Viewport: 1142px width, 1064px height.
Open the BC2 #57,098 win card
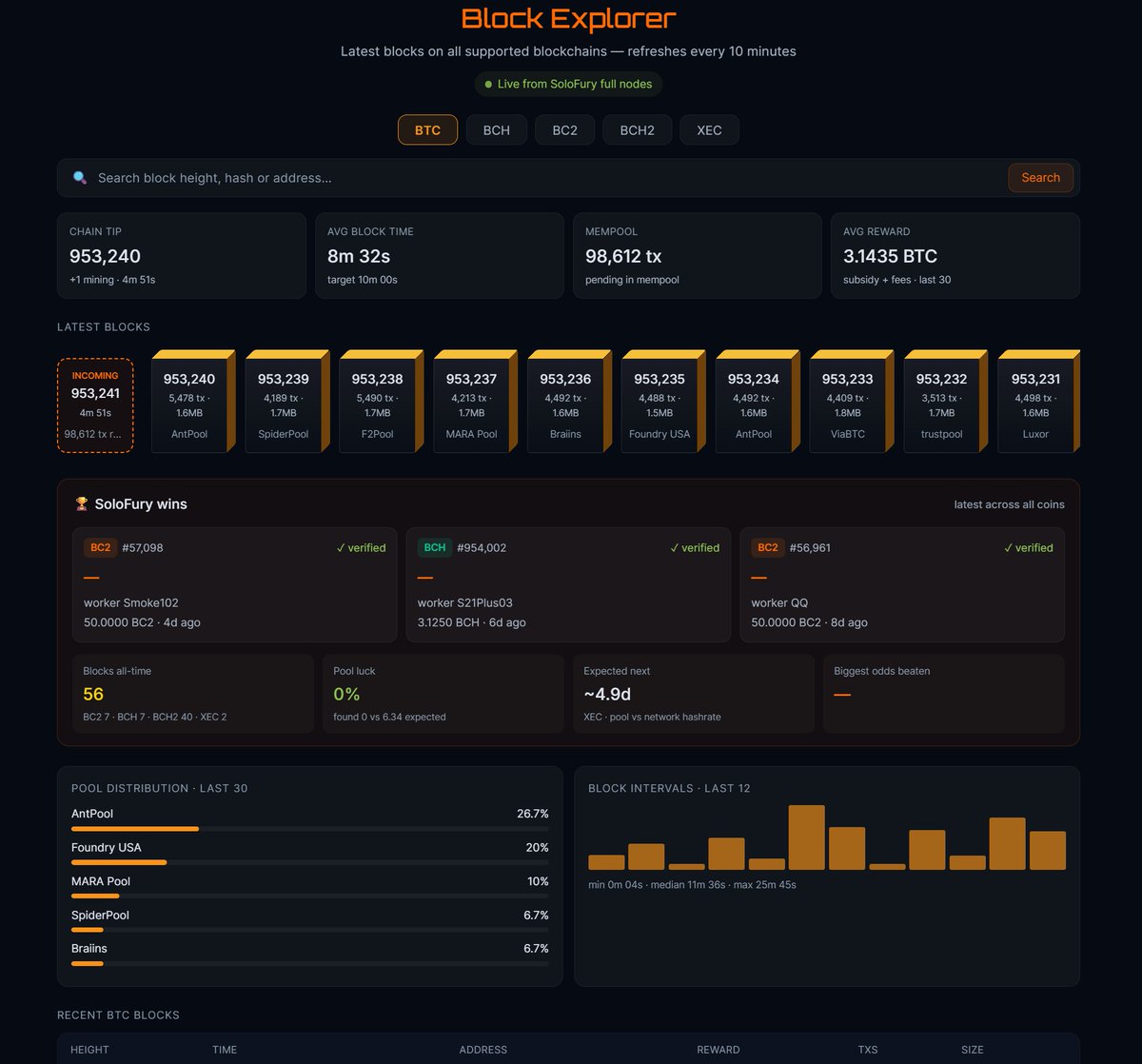point(235,585)
